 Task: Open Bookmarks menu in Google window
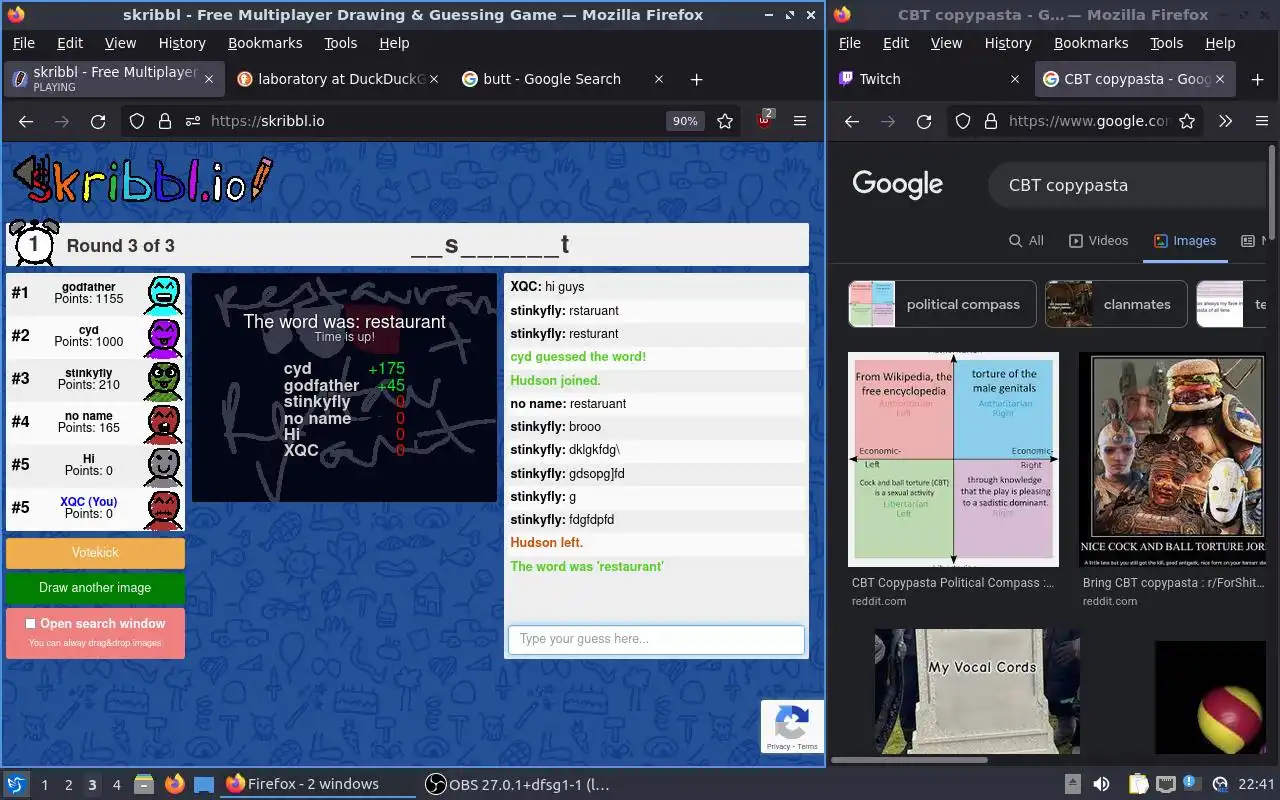click(1091, 43)
